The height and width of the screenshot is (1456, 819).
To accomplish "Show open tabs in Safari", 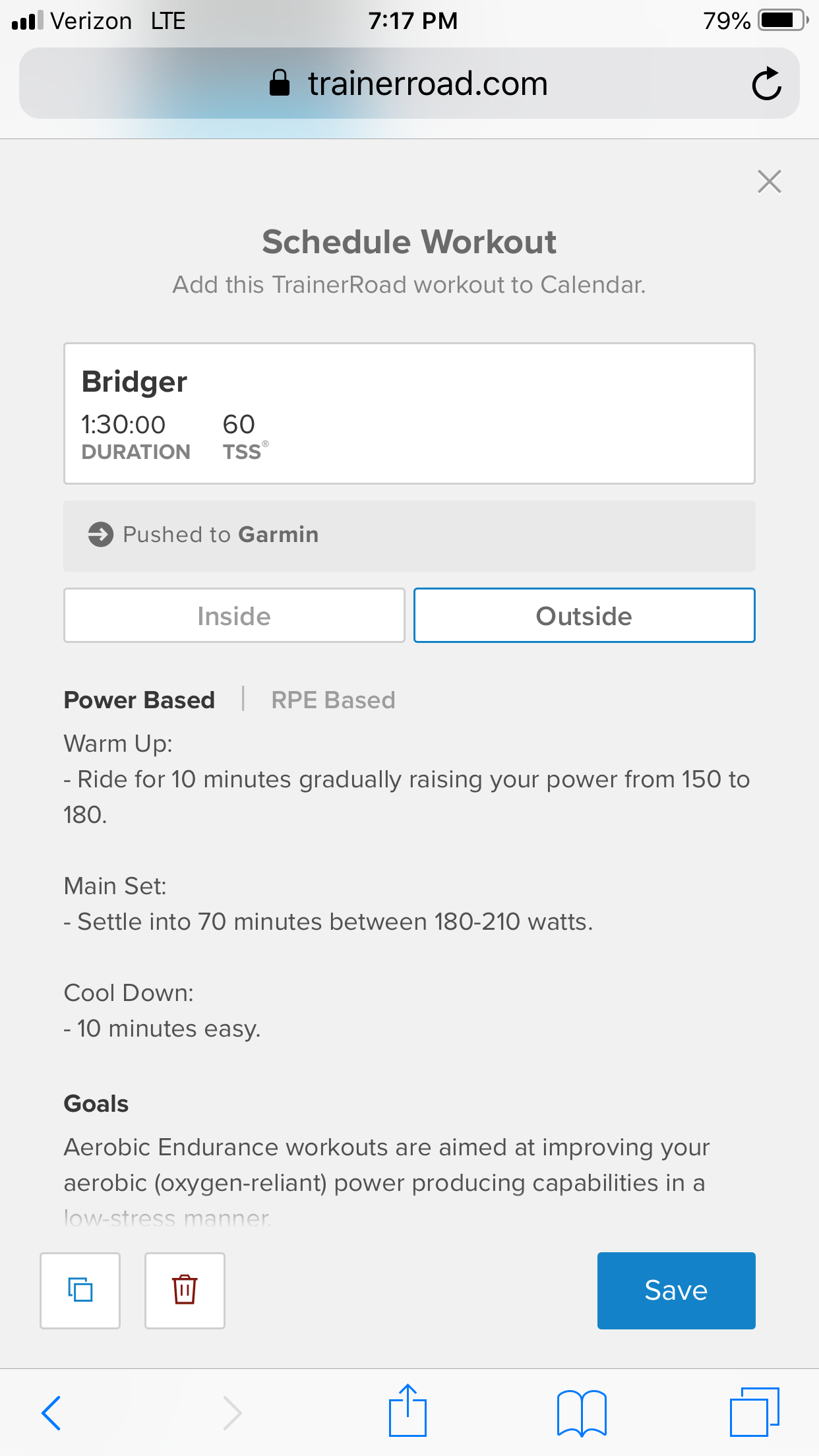I will click(x=754, y=1411).
